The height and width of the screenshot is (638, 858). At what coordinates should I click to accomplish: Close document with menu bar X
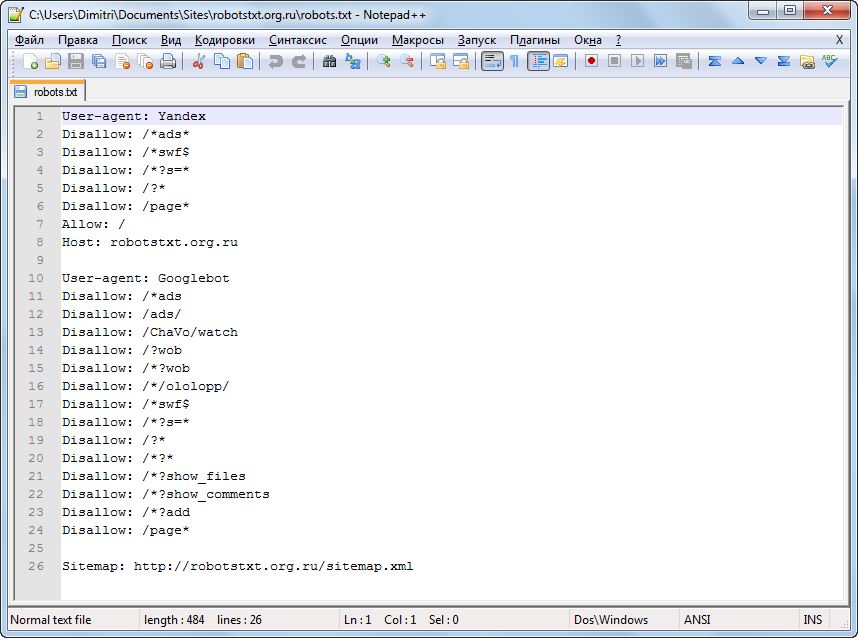point(839,40)
